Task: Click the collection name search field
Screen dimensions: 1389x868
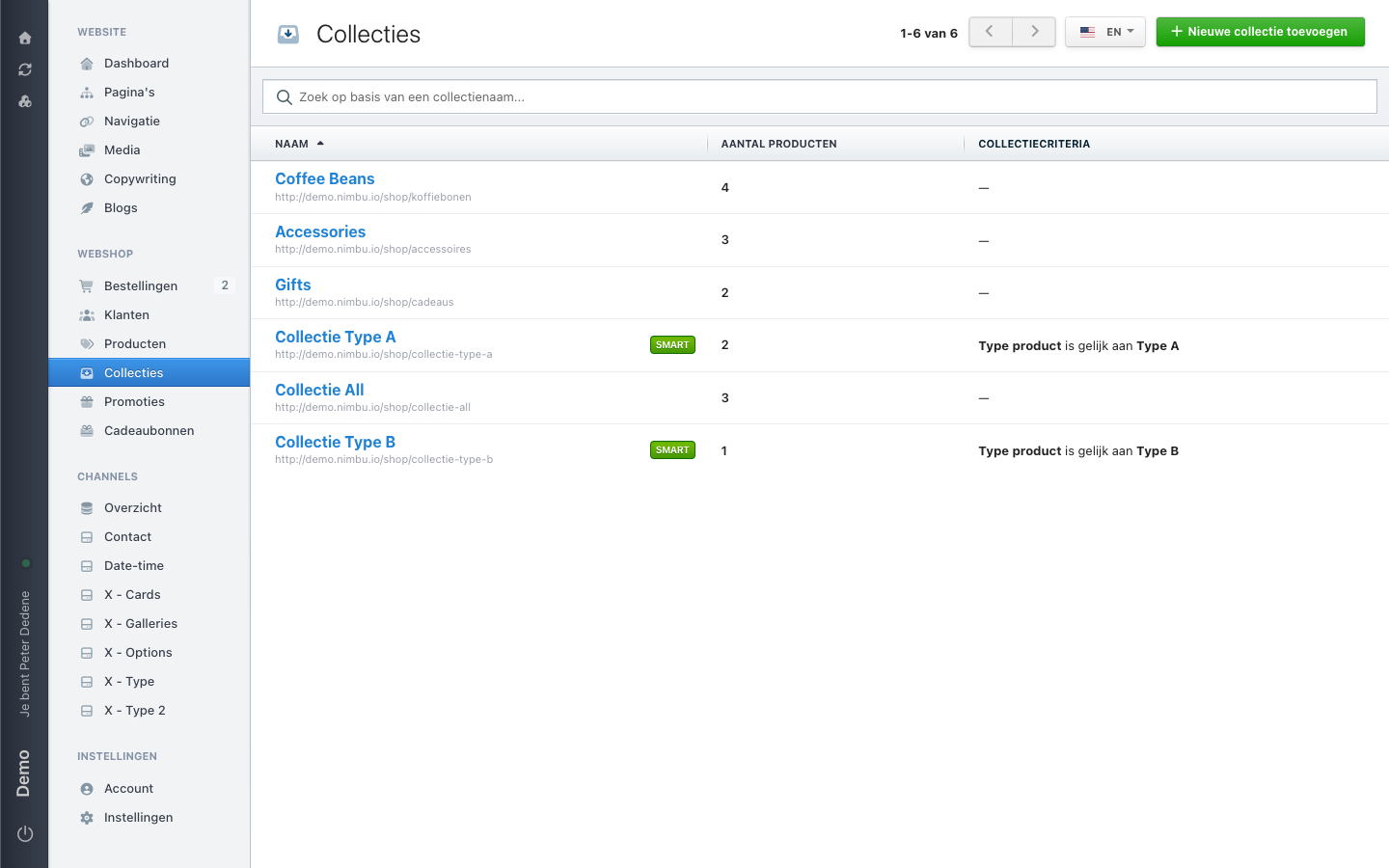Action: point(819,96)
